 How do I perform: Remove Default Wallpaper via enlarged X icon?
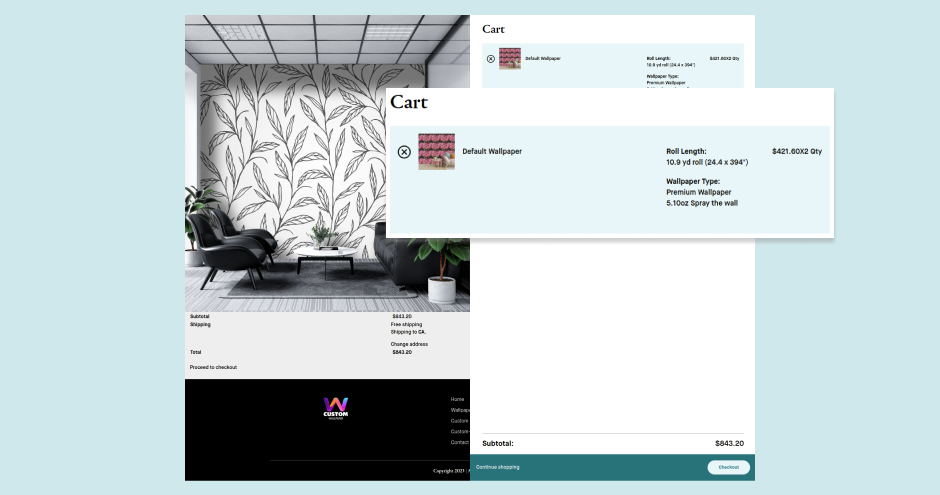click(x=404, y=152)
